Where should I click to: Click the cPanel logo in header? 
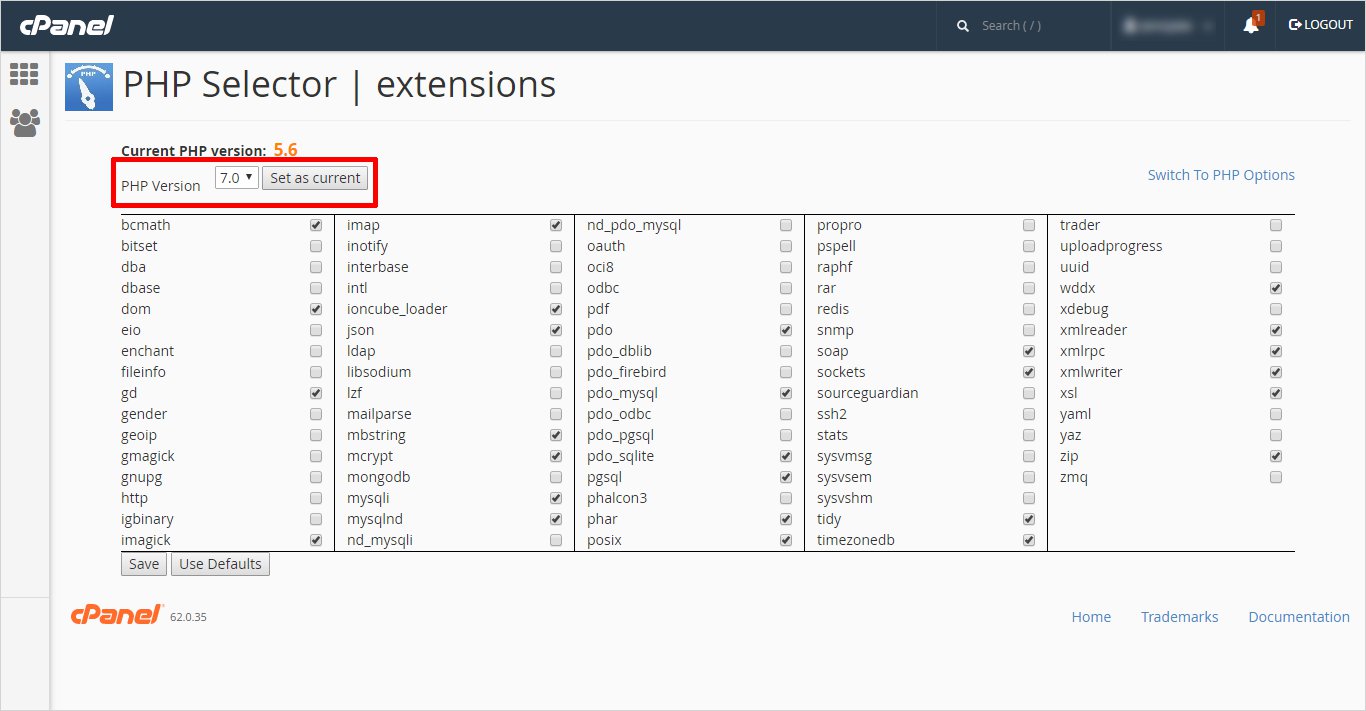point(67,25)
